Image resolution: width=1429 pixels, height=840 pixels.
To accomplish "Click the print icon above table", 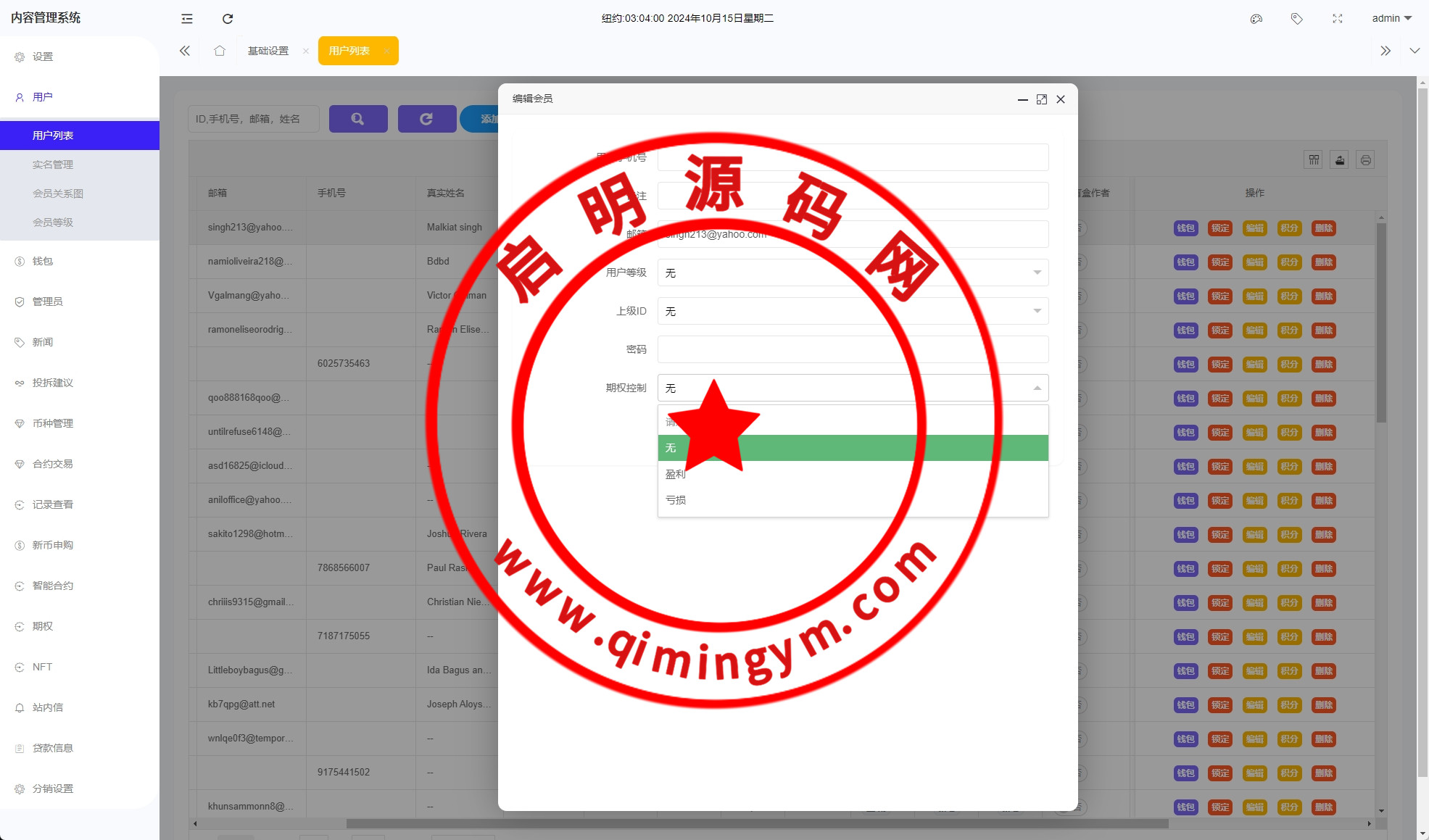I will click(1366, 160).
